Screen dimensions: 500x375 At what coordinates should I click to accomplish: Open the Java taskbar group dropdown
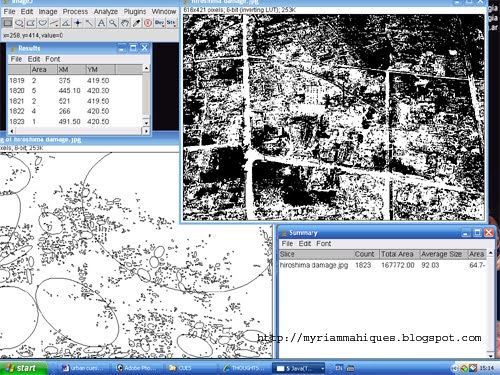[322, 368]
